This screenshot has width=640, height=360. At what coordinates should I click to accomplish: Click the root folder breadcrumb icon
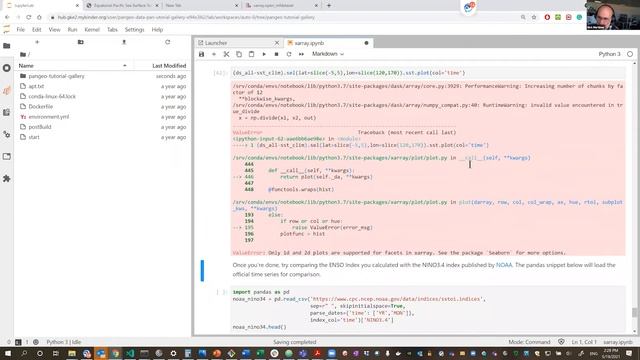(x=23, y=54)
